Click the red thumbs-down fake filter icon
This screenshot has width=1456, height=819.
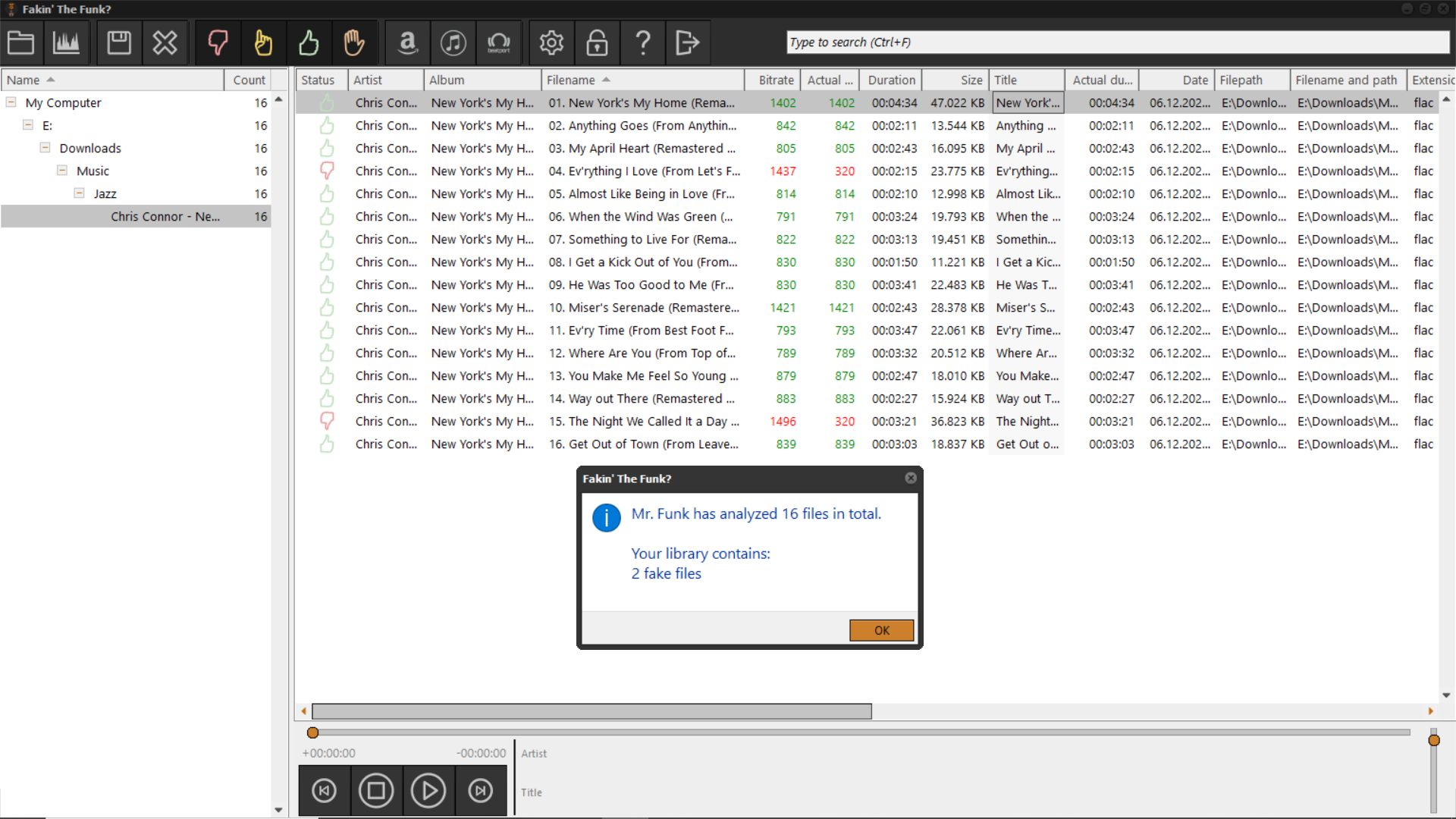218,42
